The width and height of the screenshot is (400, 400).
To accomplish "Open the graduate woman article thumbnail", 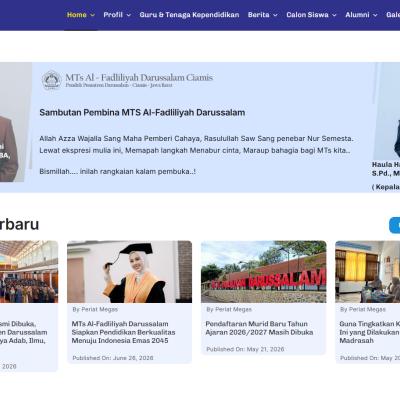I will coord(129,272).
